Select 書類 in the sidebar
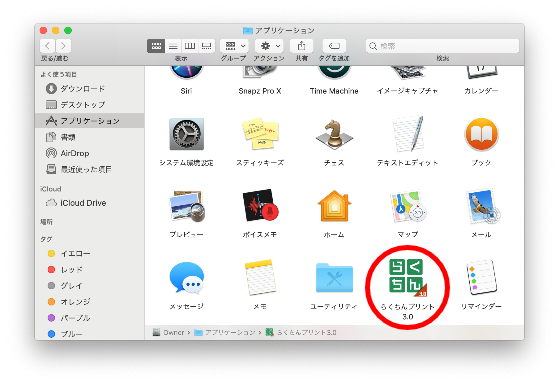The height and width of the screenshot is (386, 559). click(x=90, y=137)
